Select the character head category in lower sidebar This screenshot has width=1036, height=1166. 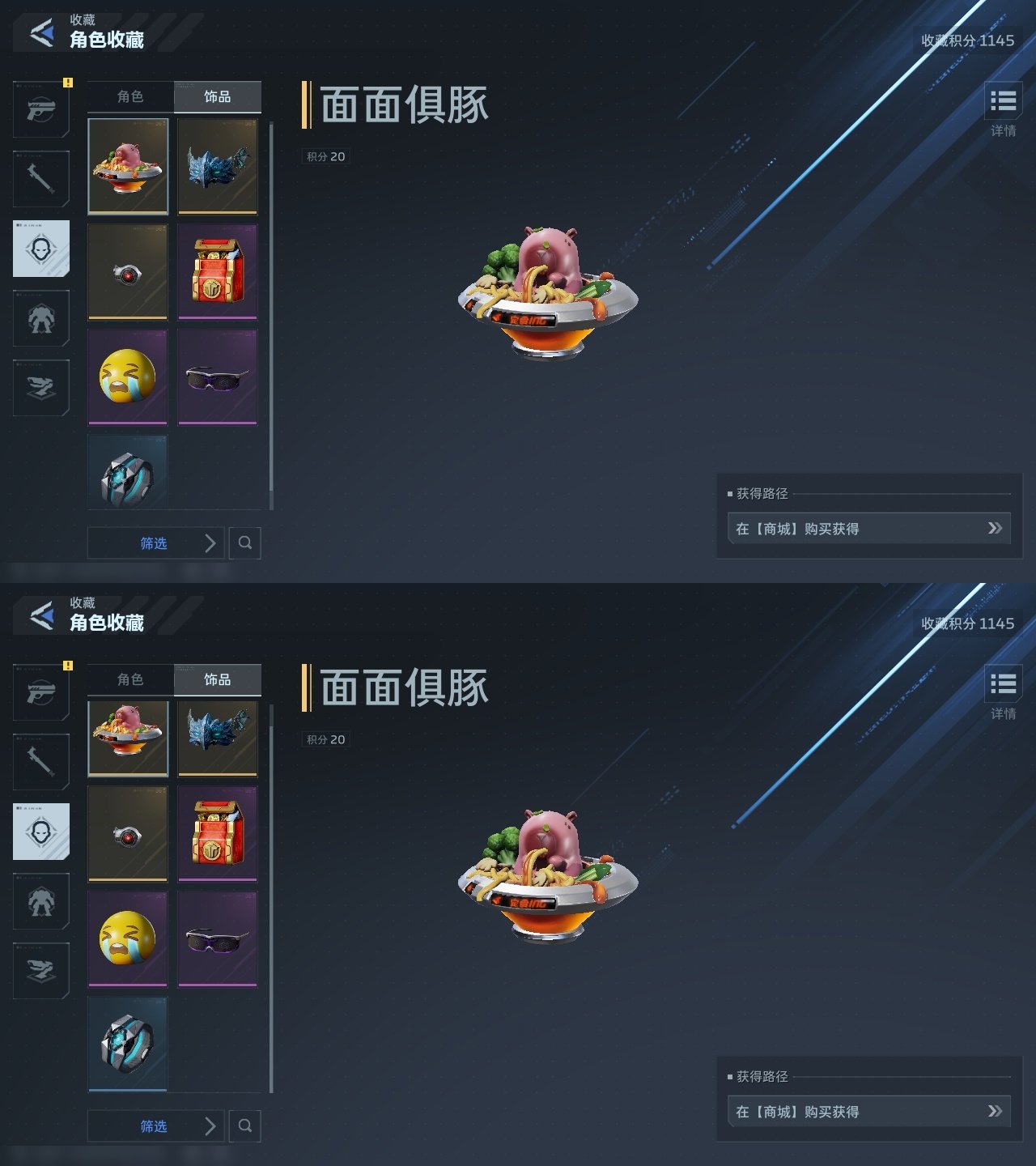click(41, 832)
